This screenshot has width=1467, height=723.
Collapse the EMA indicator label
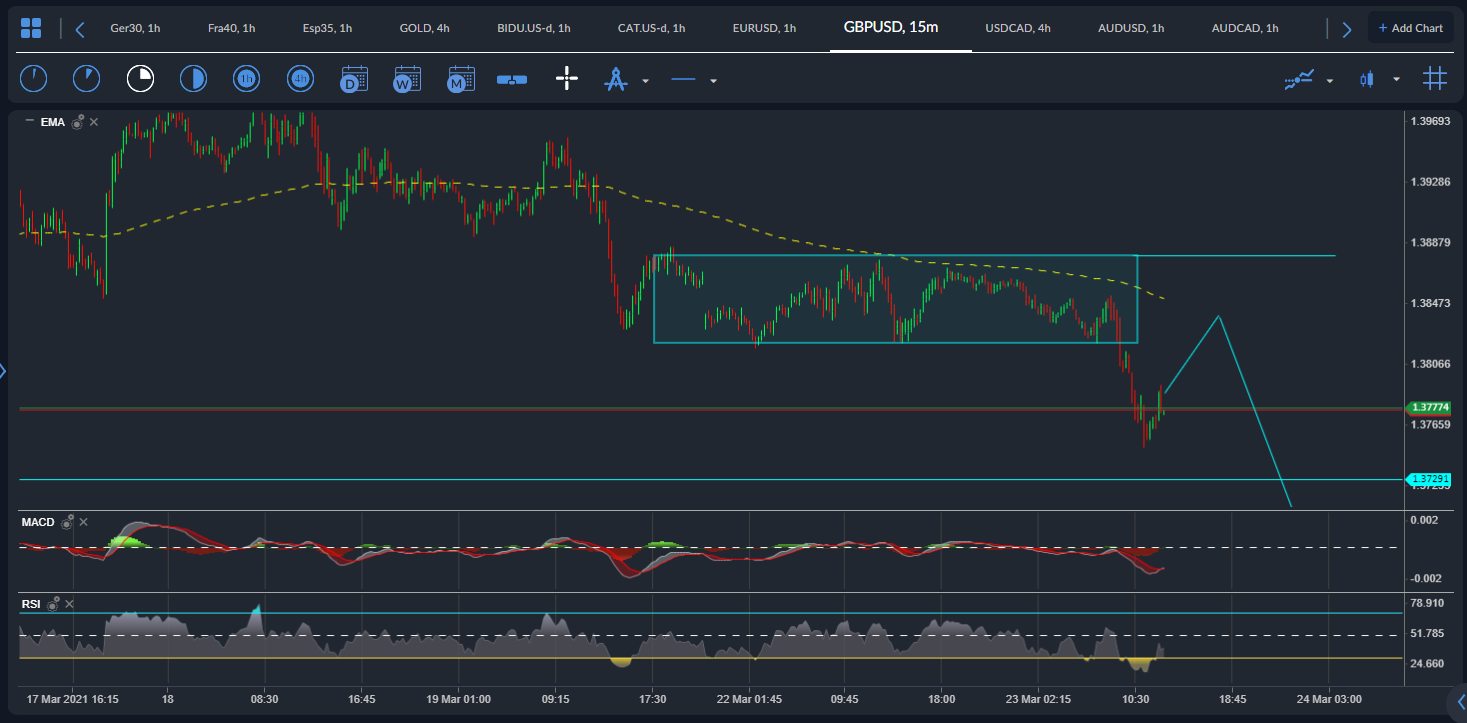point(29,121)
